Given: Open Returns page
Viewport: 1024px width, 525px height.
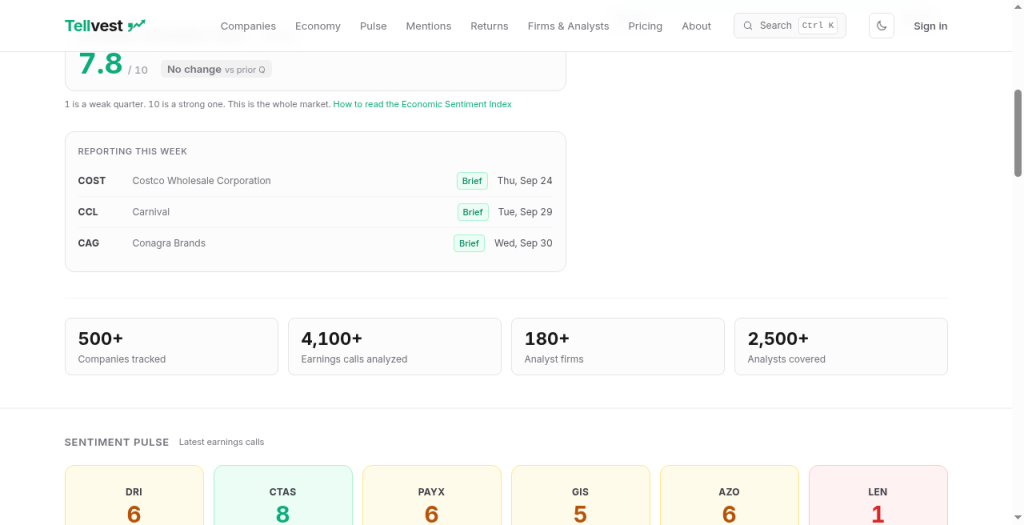Looking at the screenshot, I should [x=489, y=26].
